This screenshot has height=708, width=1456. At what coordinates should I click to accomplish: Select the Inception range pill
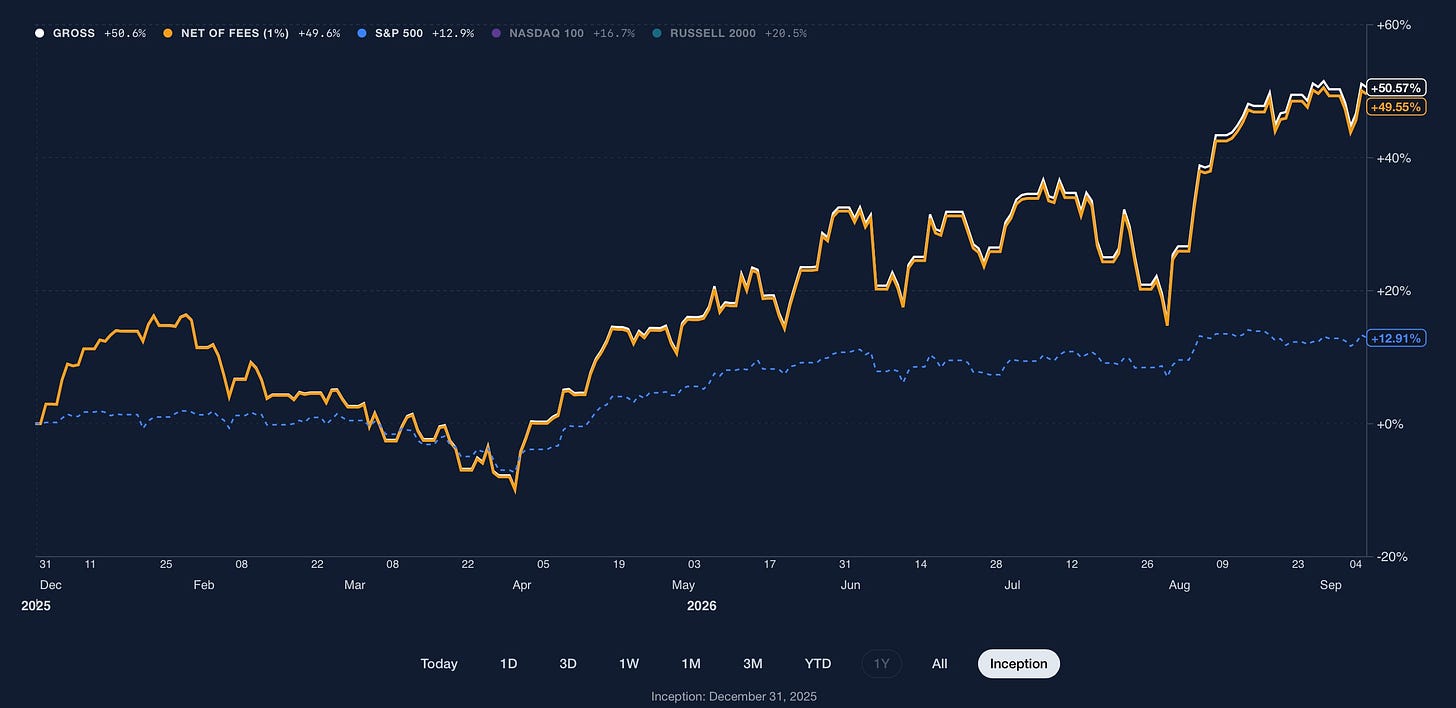tap(1018, 664)
